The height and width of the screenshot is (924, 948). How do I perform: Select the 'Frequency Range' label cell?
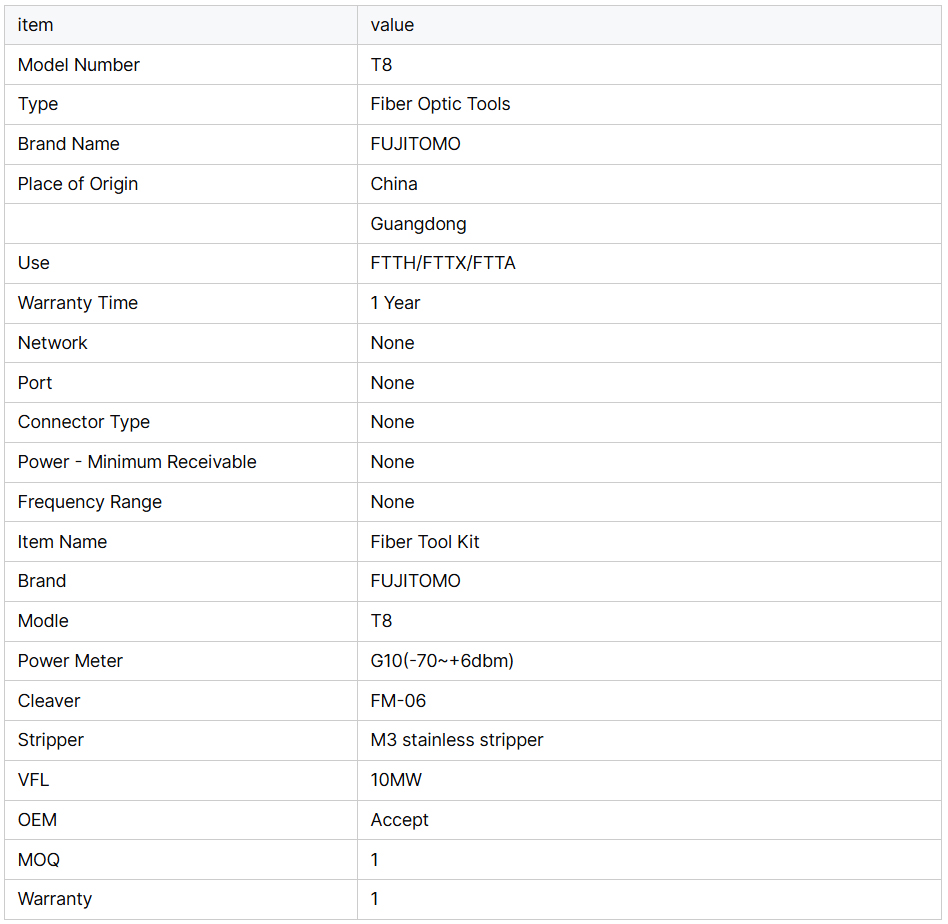tap(90, 502)
